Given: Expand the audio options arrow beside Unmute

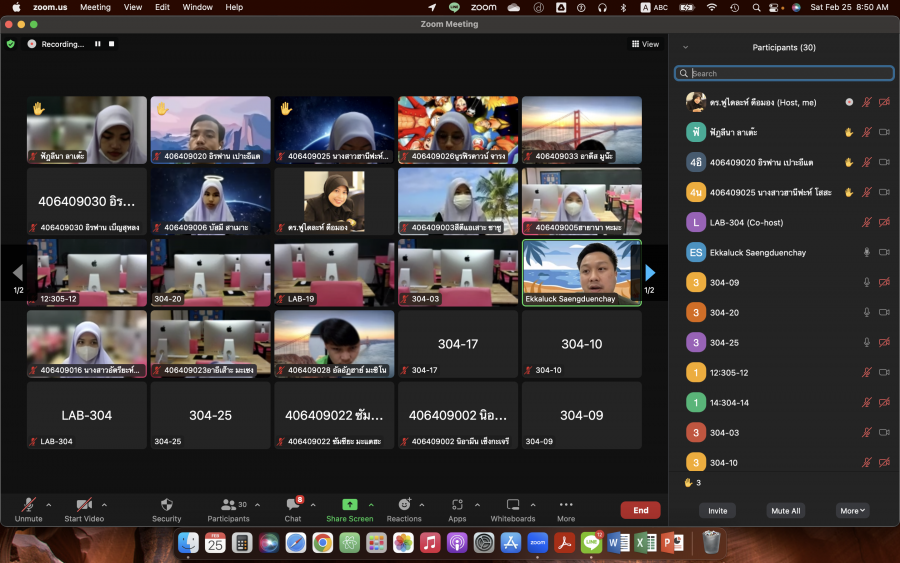Looking at the screenshot, I should (48, 504).
